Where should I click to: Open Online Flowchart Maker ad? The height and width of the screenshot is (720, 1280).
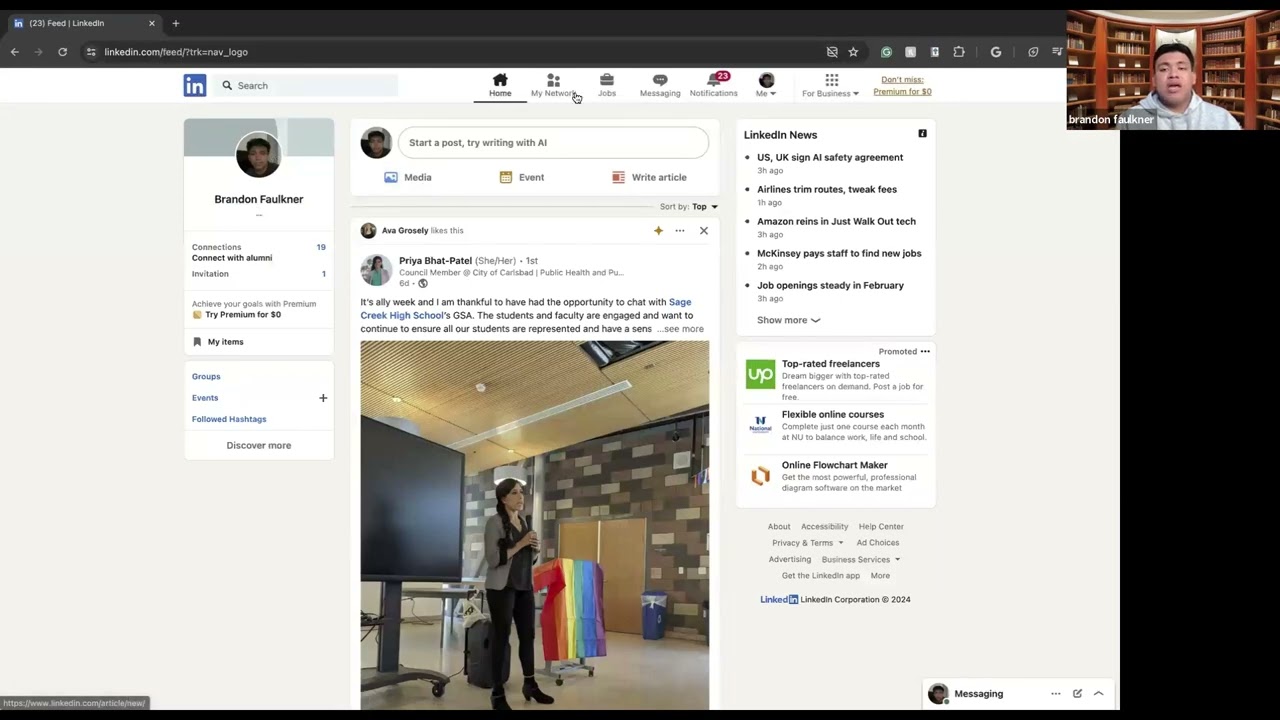pyautogui.click(x=838, y=476)
